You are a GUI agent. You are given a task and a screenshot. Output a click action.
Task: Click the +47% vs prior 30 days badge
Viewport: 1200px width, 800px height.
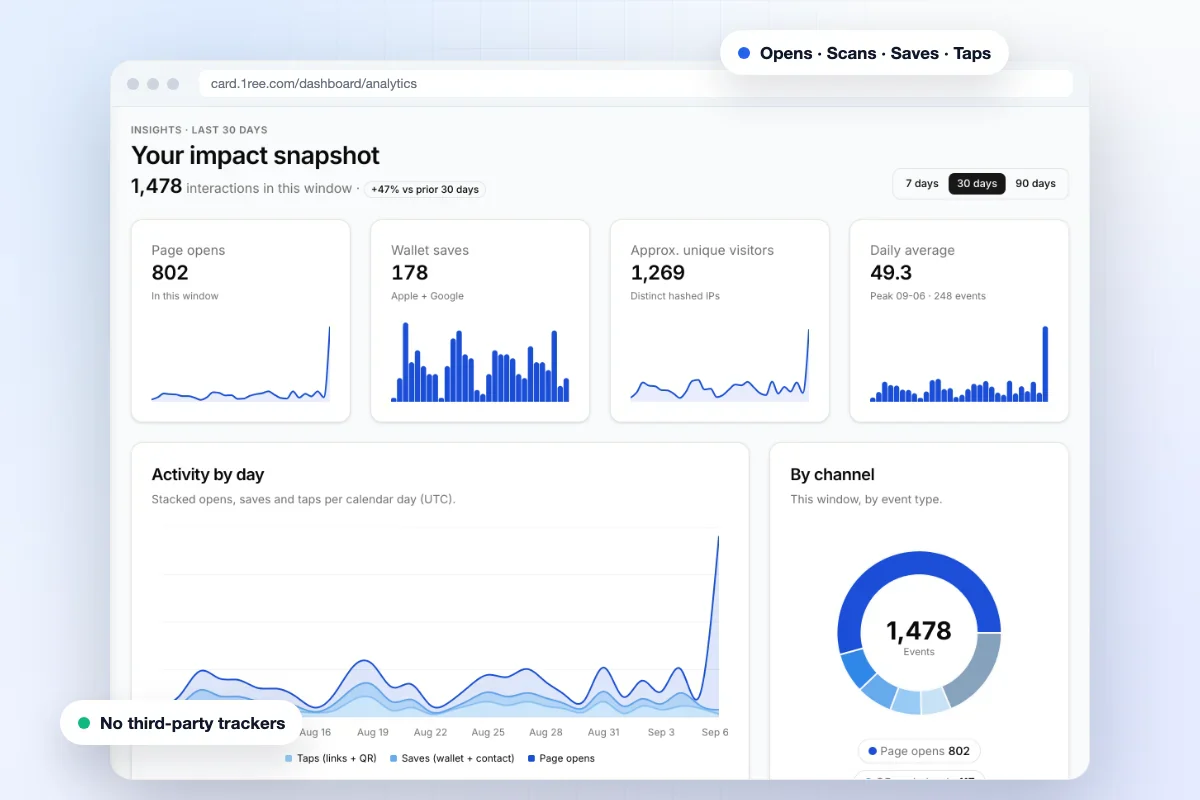(425, 189)
